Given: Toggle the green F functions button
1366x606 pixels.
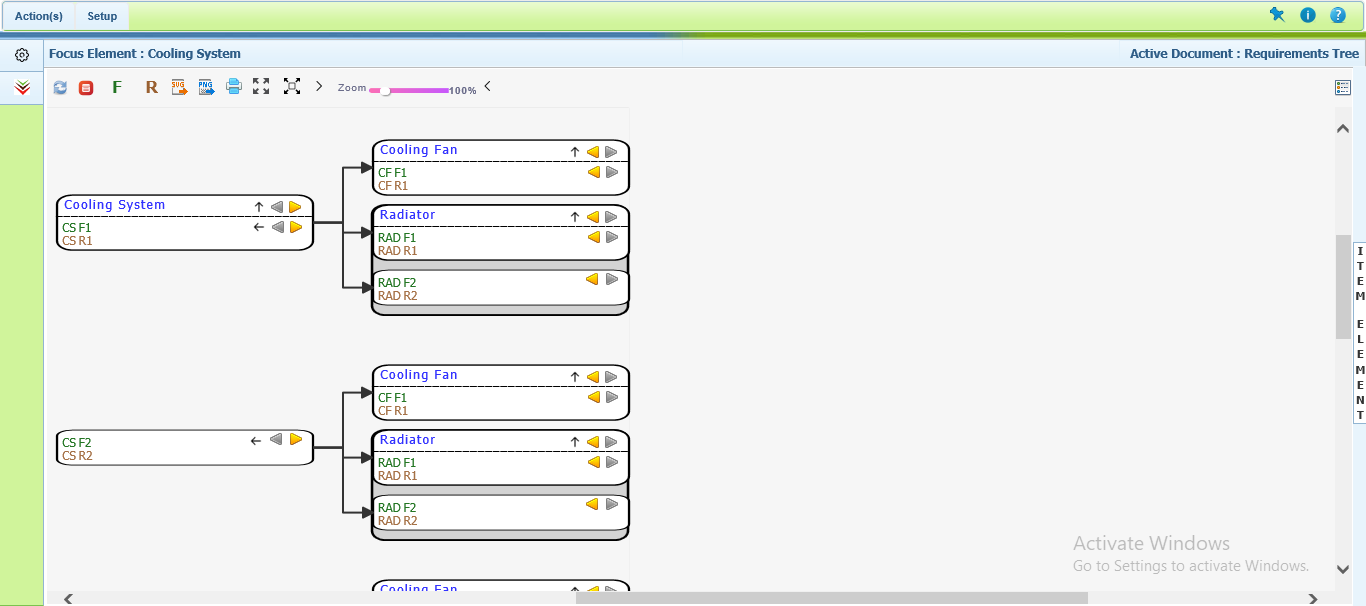Looking at the screenshot, I should [x=117, y=87].
